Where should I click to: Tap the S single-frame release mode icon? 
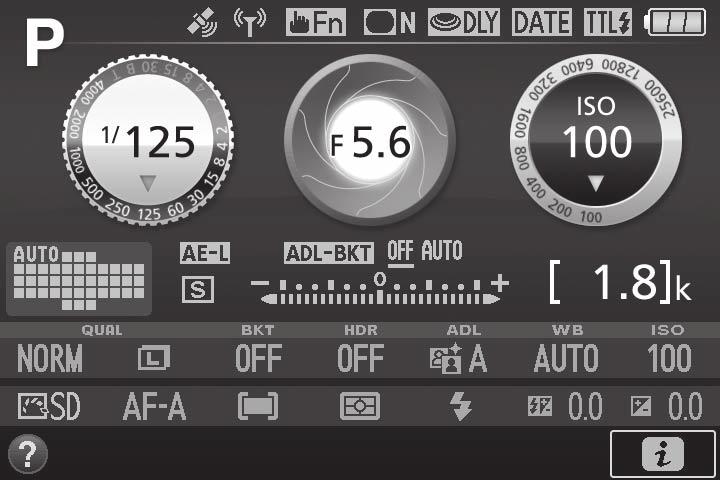click(198, 289)
